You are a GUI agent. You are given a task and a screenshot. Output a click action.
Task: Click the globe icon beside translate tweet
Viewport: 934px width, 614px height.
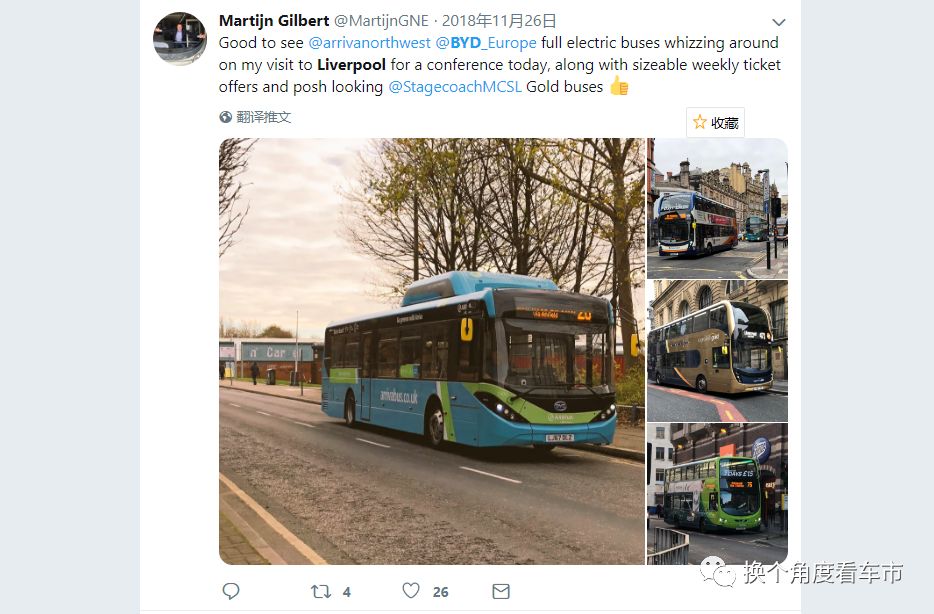(225, 117)
